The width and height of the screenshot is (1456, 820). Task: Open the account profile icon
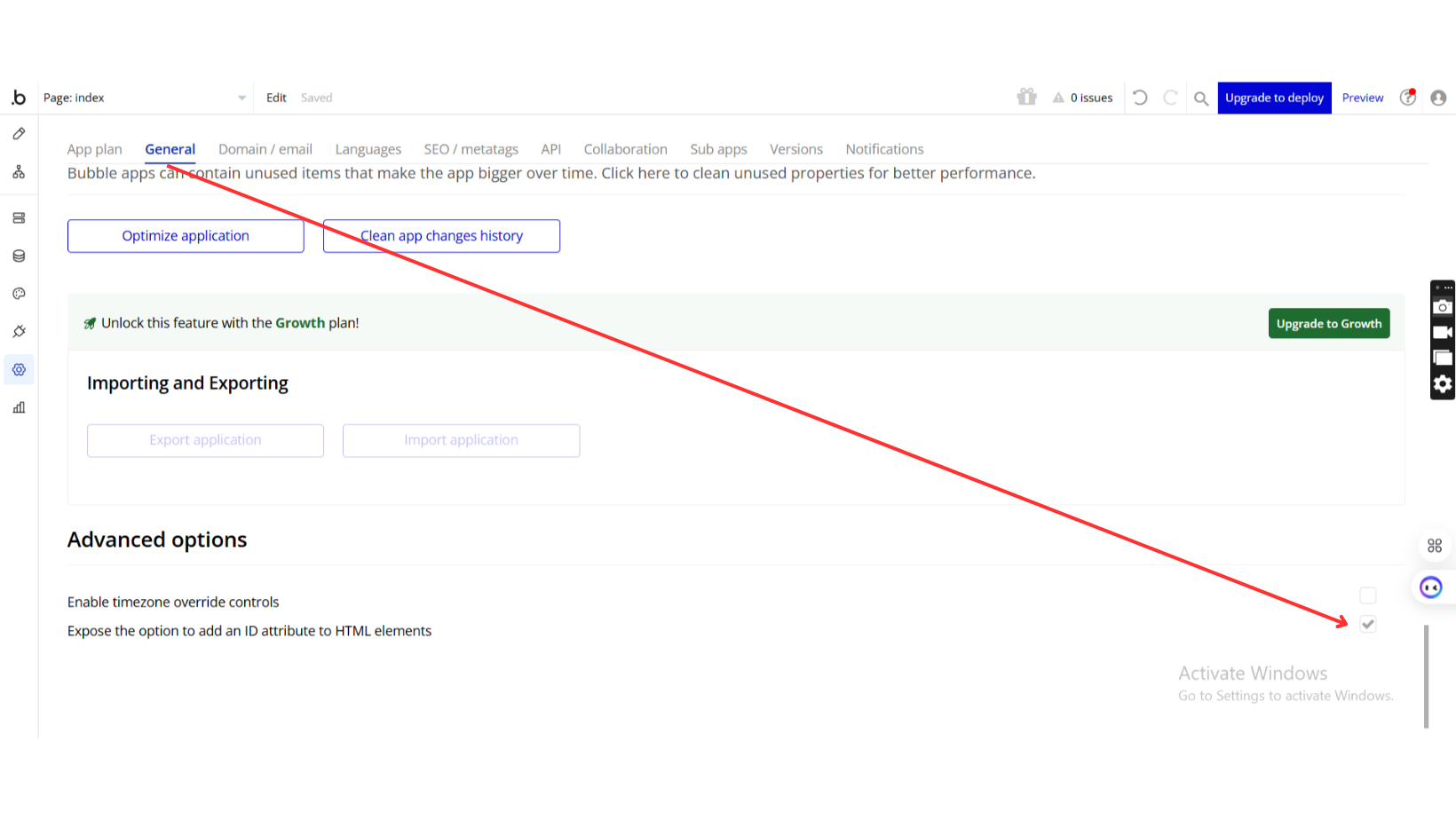click(1438, 98)
